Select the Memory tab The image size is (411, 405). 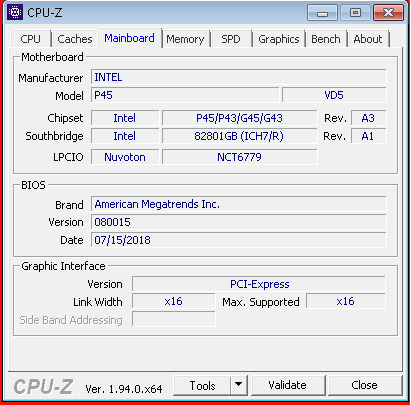click(185, 39)
